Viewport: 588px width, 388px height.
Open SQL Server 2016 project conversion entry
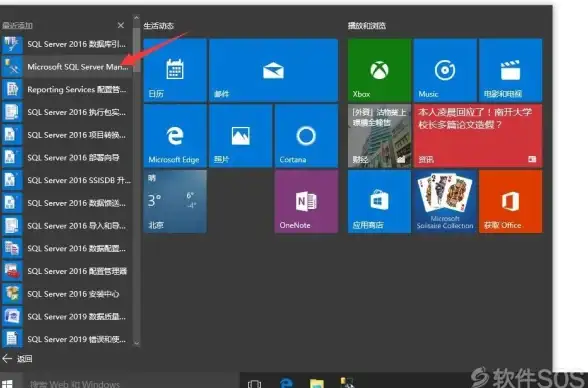[x=66, y=135]
